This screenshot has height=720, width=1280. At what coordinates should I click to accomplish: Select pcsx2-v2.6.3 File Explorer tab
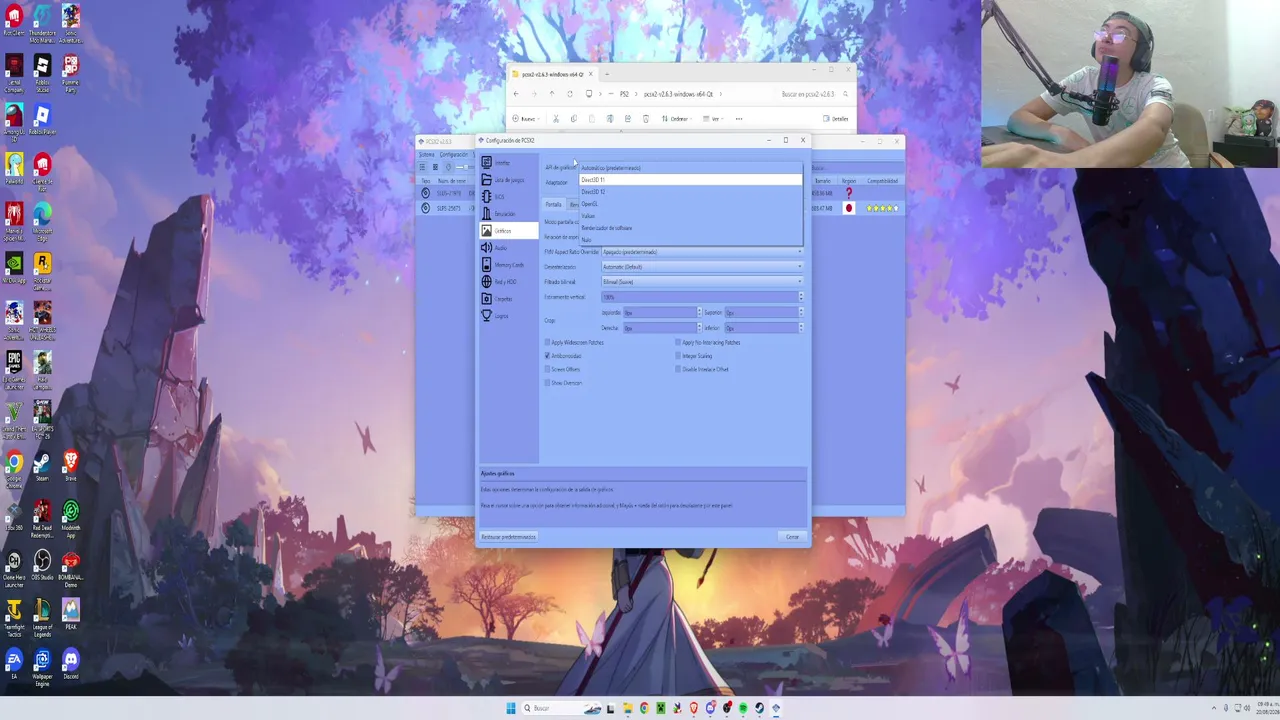click(553, 74)
